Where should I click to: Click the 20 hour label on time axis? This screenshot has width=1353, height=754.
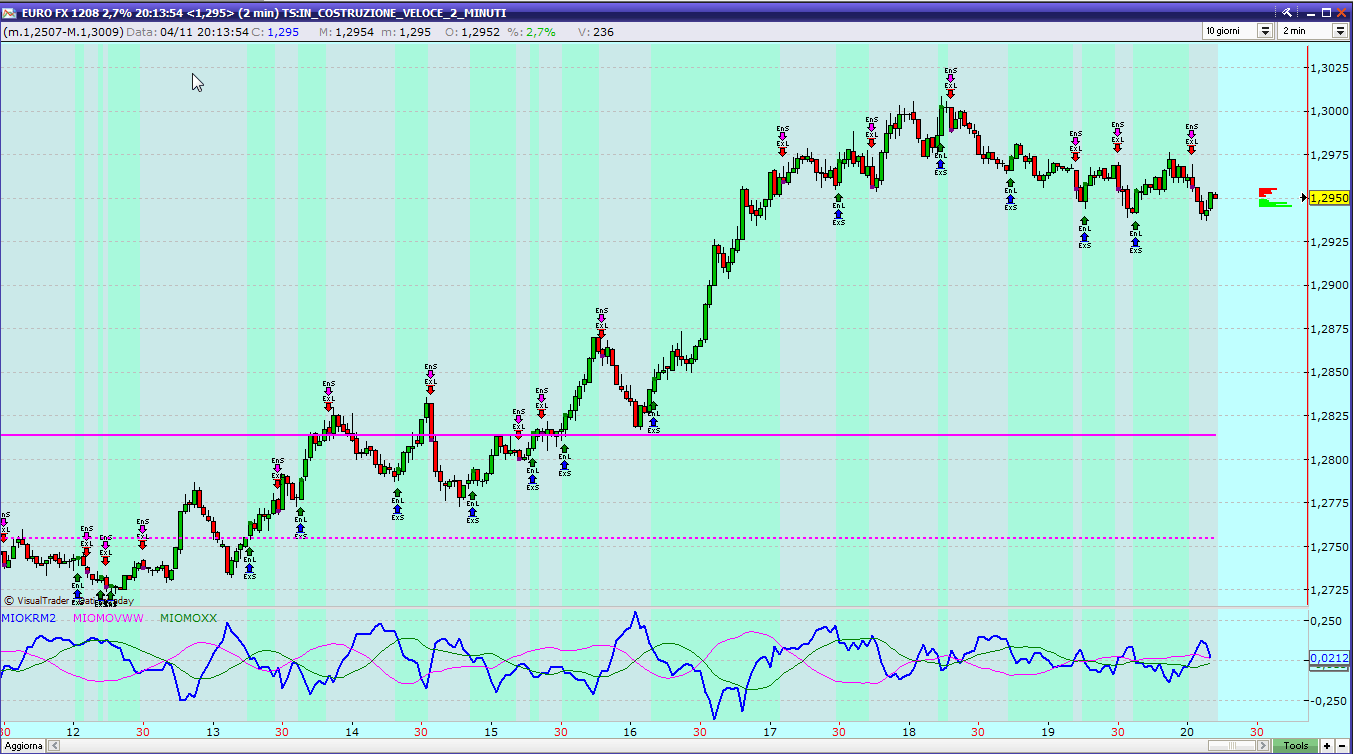click(1187, 731)
